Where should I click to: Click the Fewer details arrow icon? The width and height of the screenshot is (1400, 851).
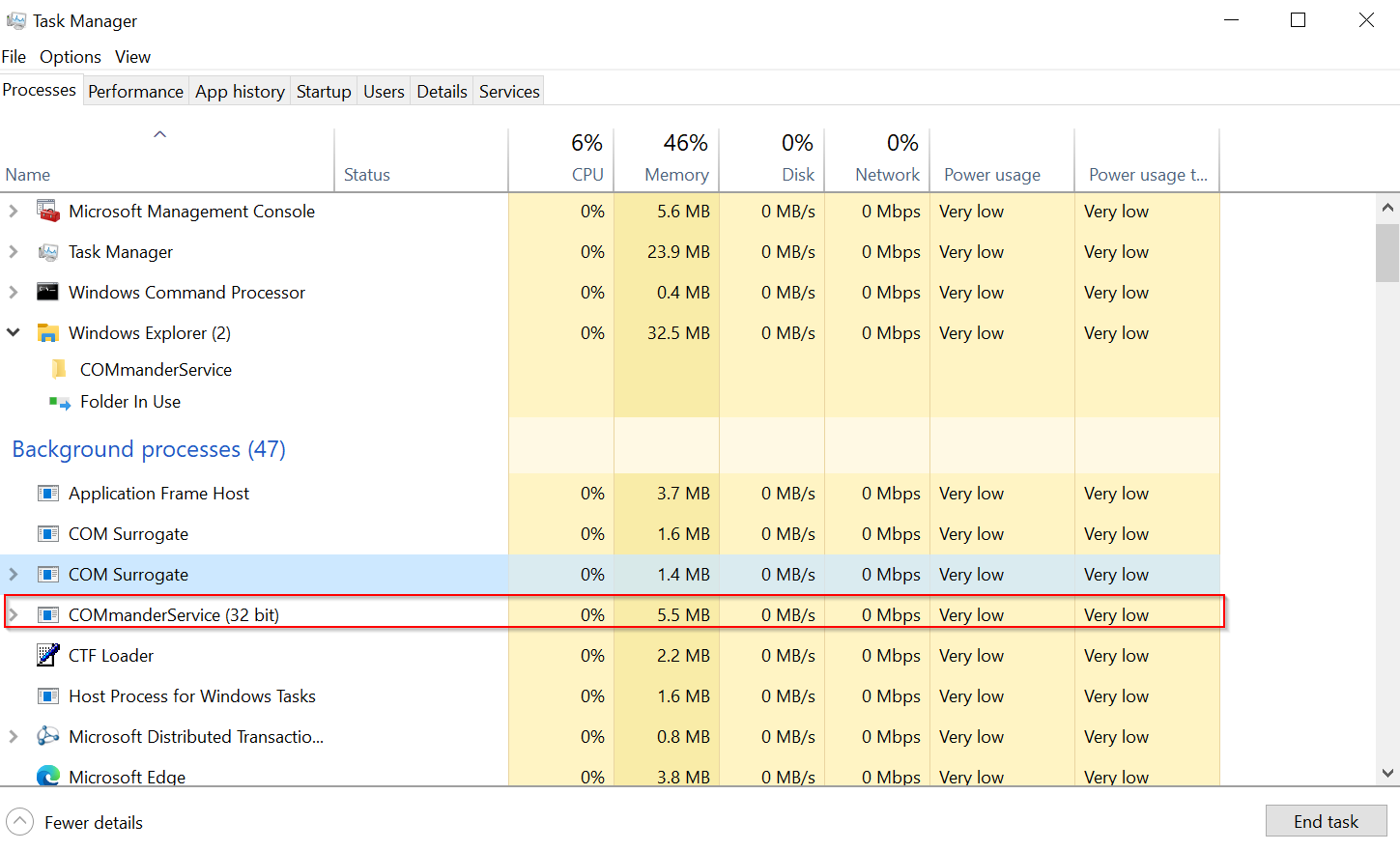[x=19, y=822]
